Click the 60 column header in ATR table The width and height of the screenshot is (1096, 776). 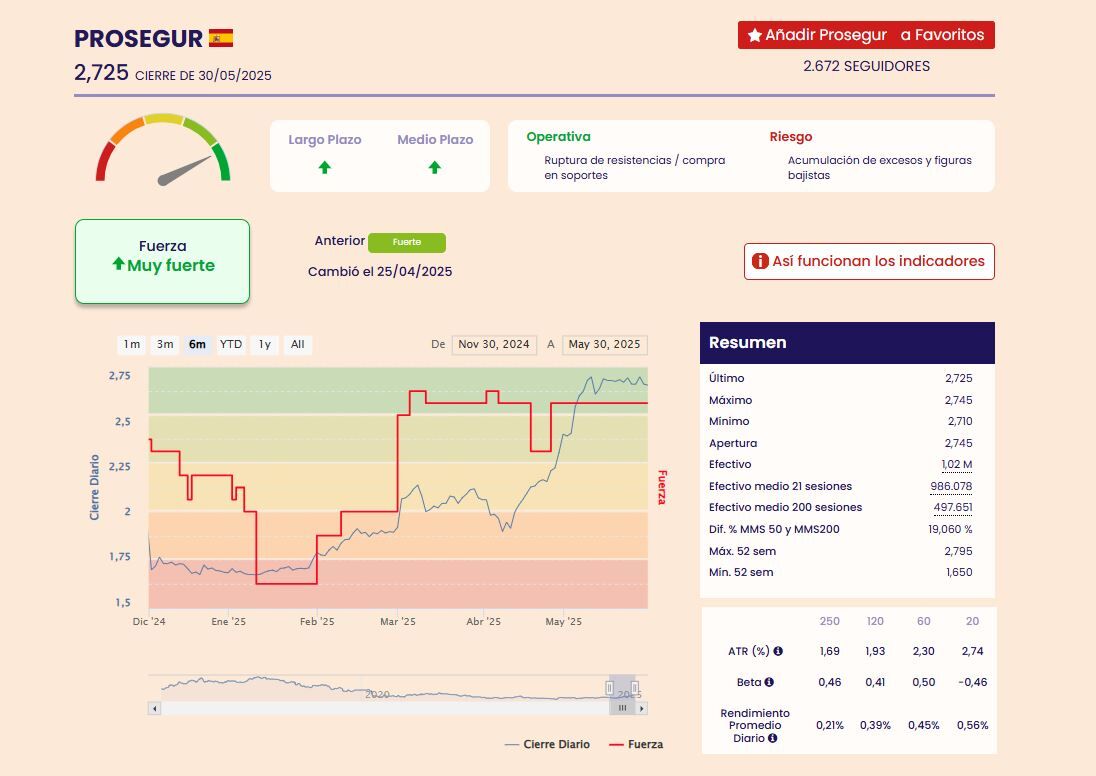click(x=923, y=621)
